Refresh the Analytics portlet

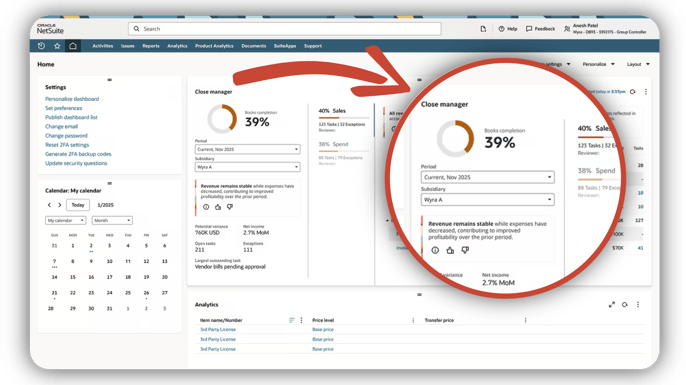click(625, 304)
